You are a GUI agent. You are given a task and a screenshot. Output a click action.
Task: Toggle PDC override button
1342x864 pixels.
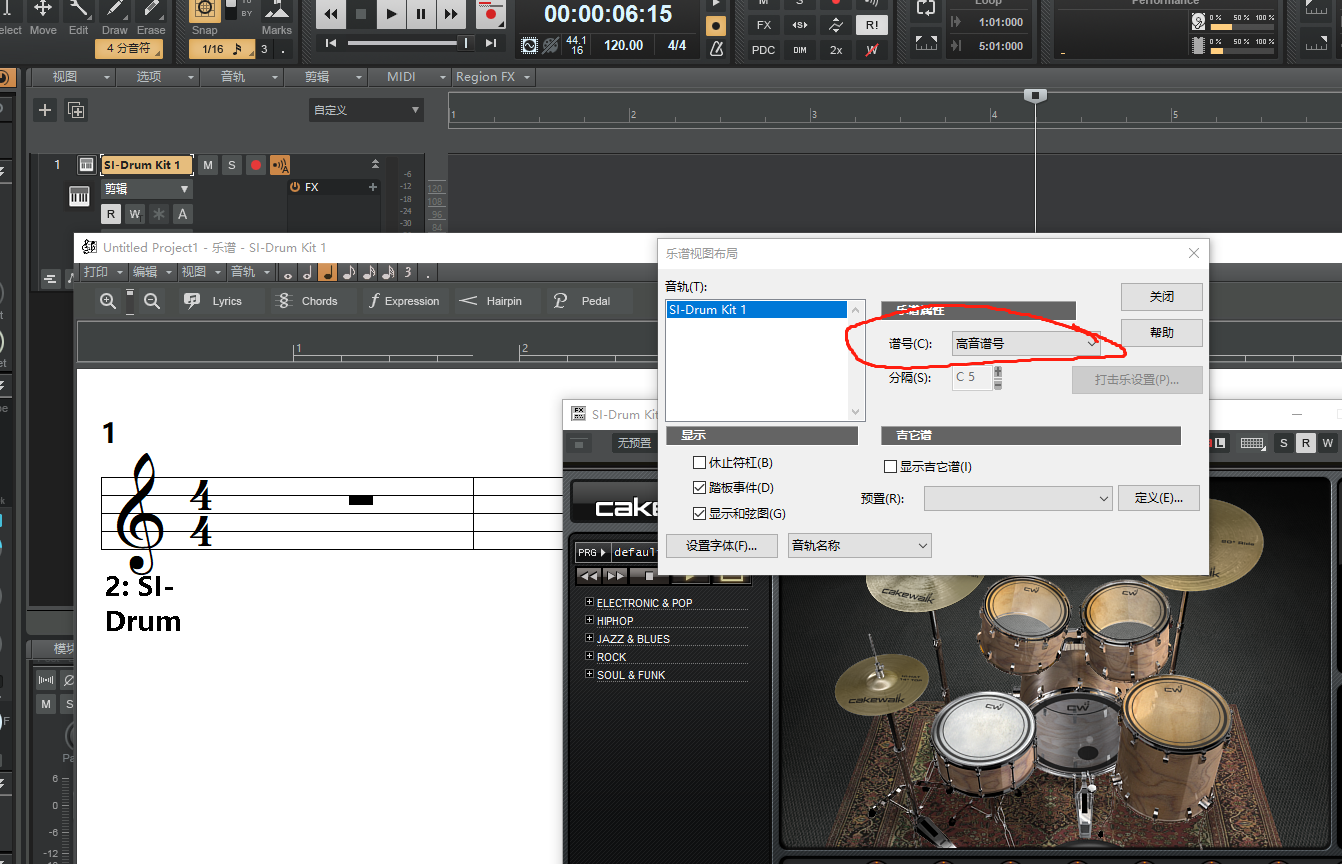coord(764,50)
